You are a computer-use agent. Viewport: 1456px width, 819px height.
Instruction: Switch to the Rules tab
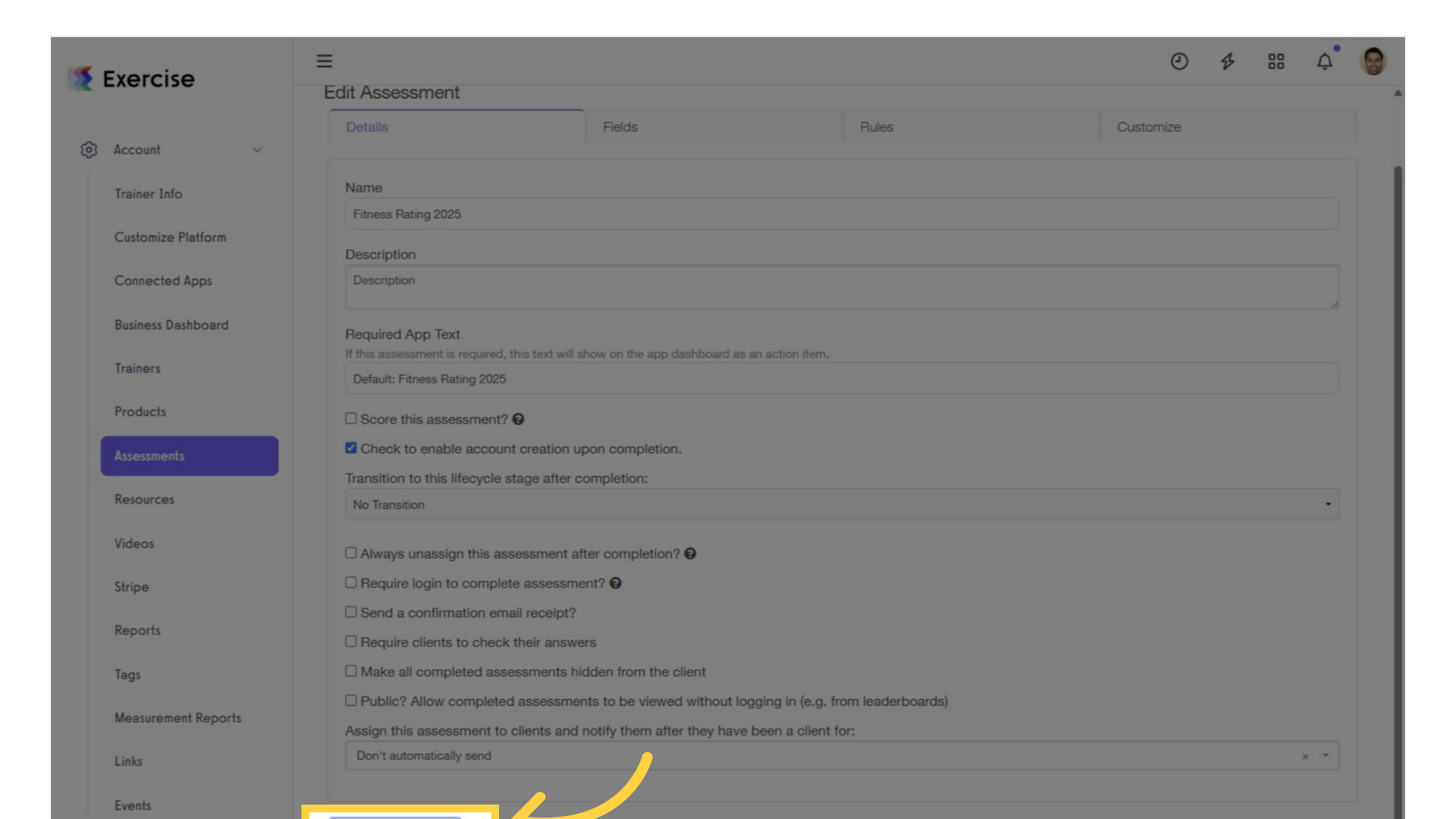(971, 127)
